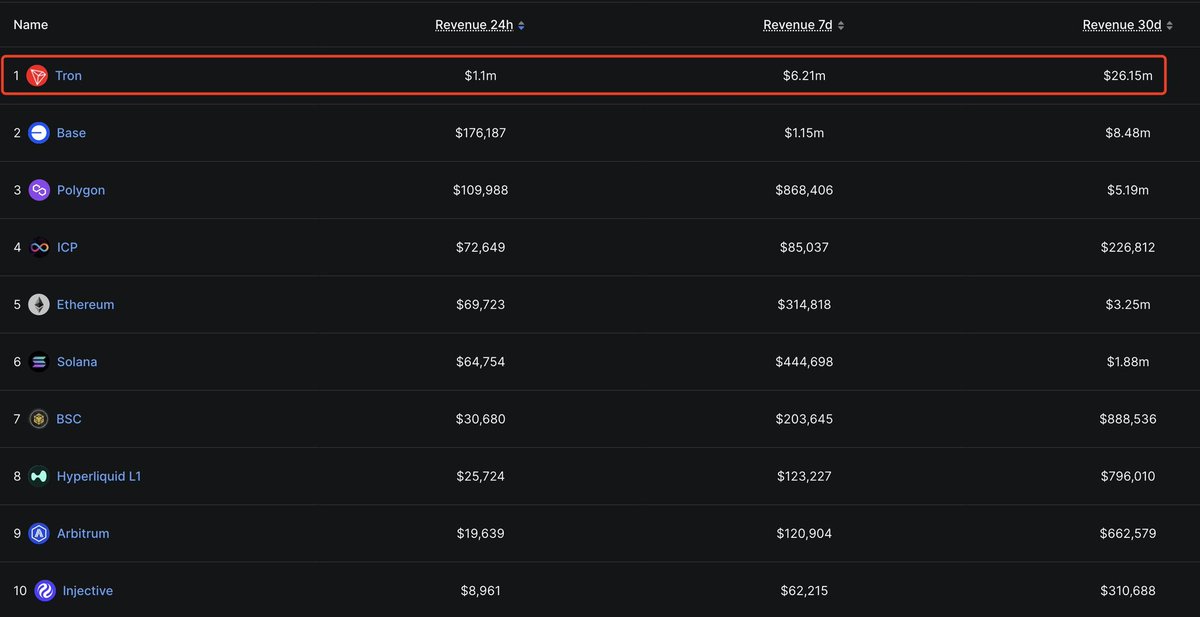
Task: Click the purple Polygon logo icon
Action: pyautogui.click(x=39, y=190)
